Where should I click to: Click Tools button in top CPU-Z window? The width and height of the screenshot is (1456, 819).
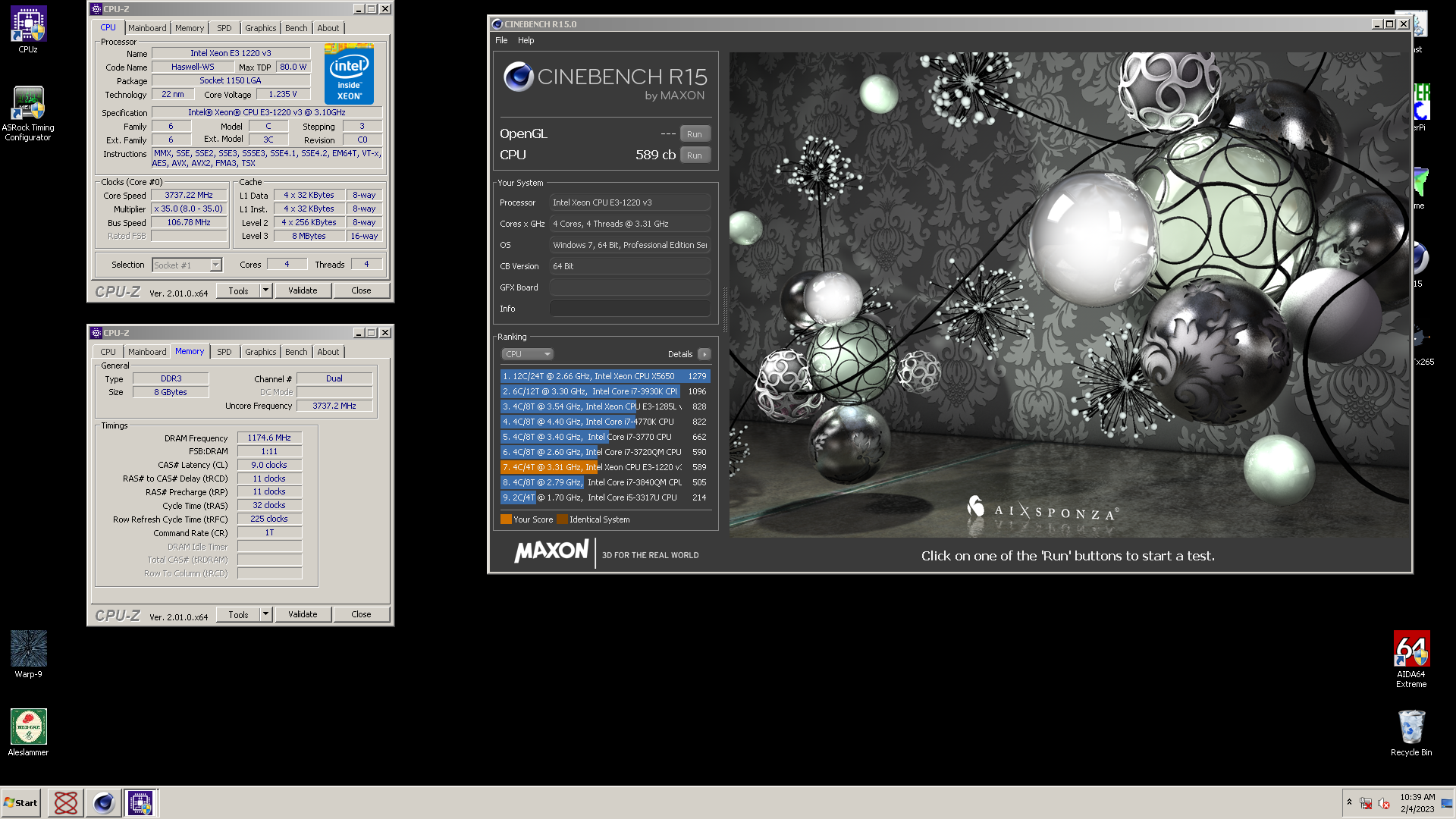tap(238, 290)
